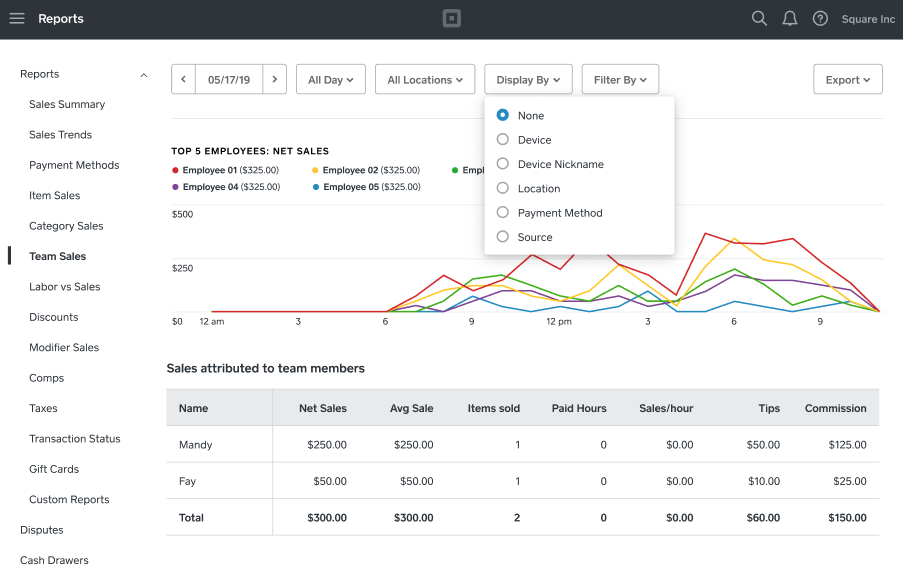Click the Total row label

point(191,517)
